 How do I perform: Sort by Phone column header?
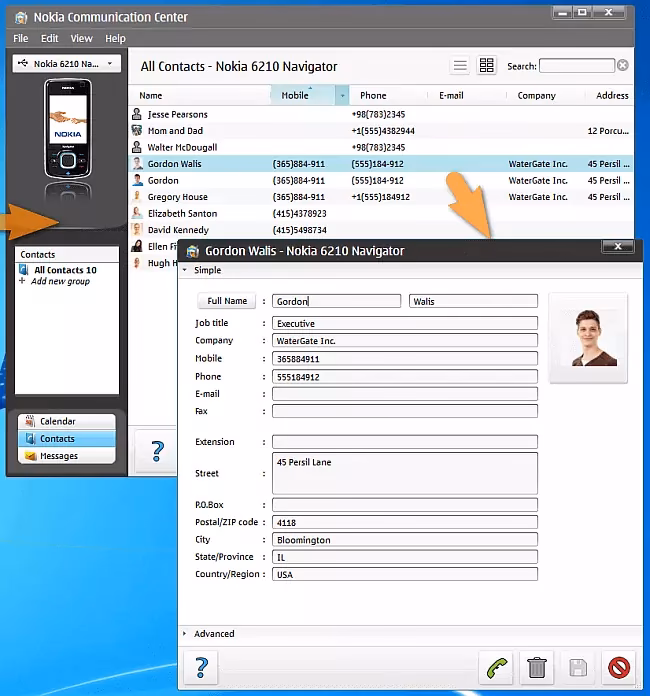373,95
